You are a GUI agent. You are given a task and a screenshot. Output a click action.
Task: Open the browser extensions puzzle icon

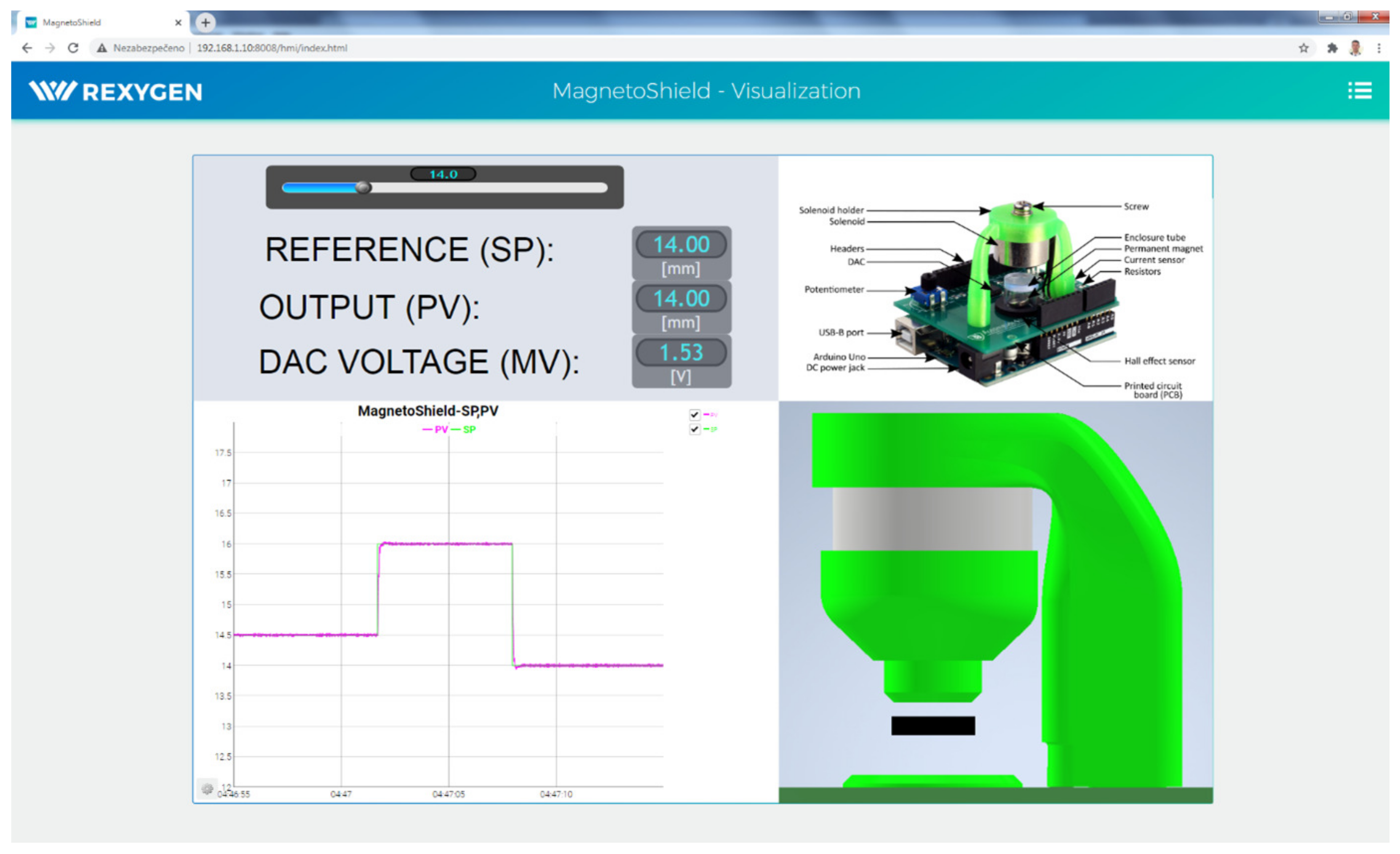click(1332, 48)
